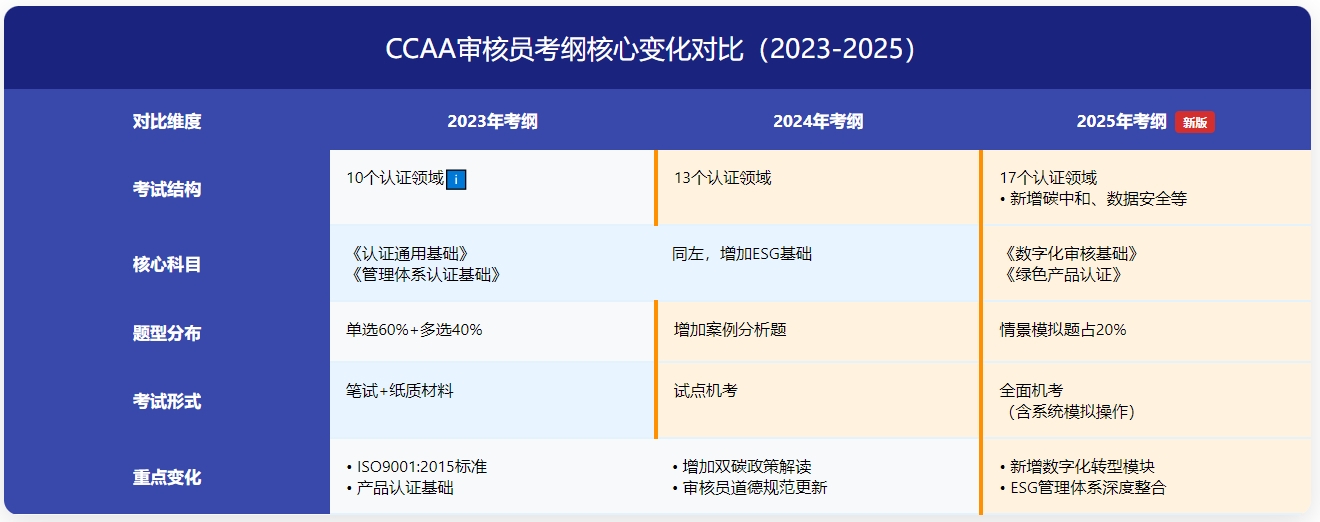Click the bullet 新增数字化转型模块
This screenshot has height=522, width=1320.
(x=1078, y=467)
